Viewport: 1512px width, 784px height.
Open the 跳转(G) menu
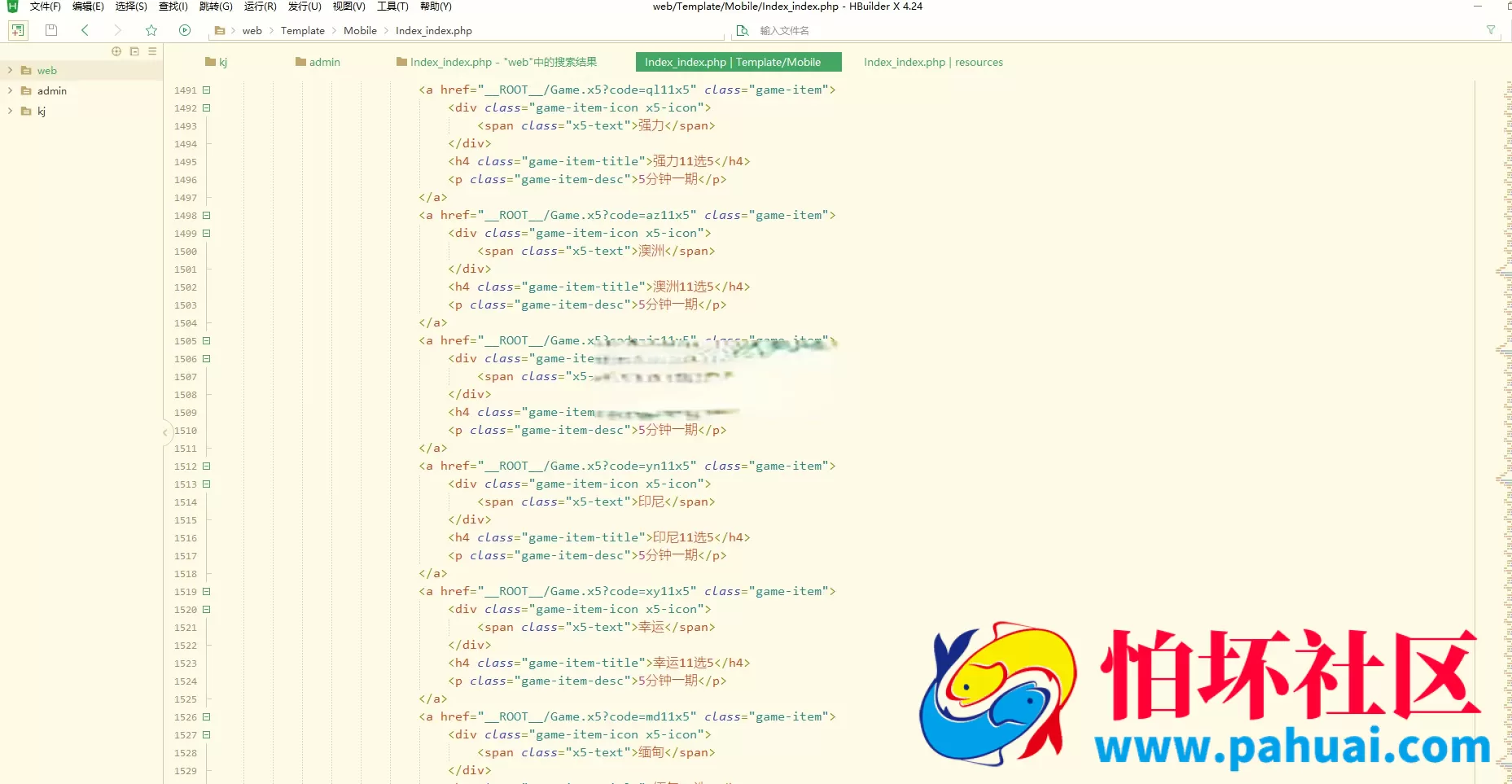click(216, 7)
